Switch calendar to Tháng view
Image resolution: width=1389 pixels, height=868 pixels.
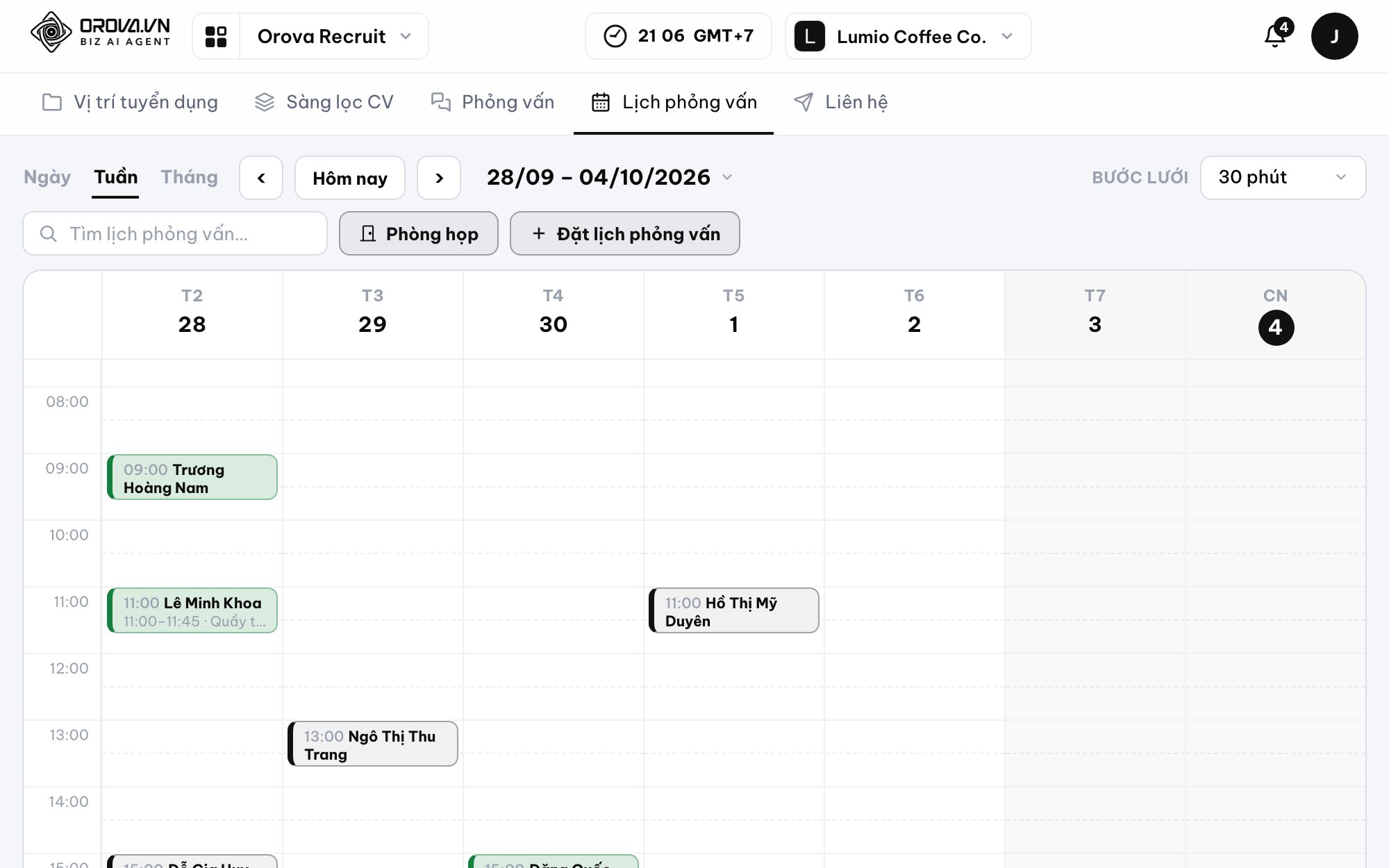click(x=190, y=177)
